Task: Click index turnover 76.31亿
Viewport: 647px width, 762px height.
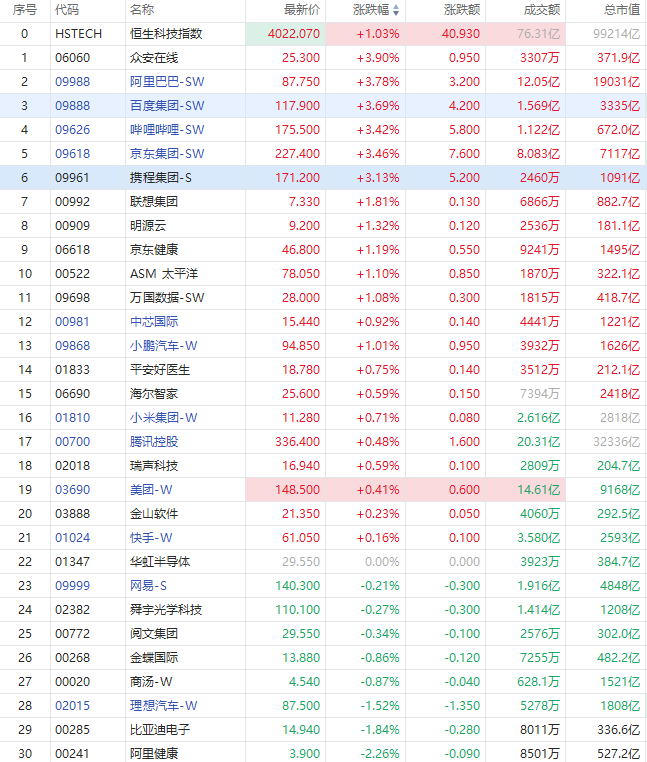Action: tap(539, 34)
